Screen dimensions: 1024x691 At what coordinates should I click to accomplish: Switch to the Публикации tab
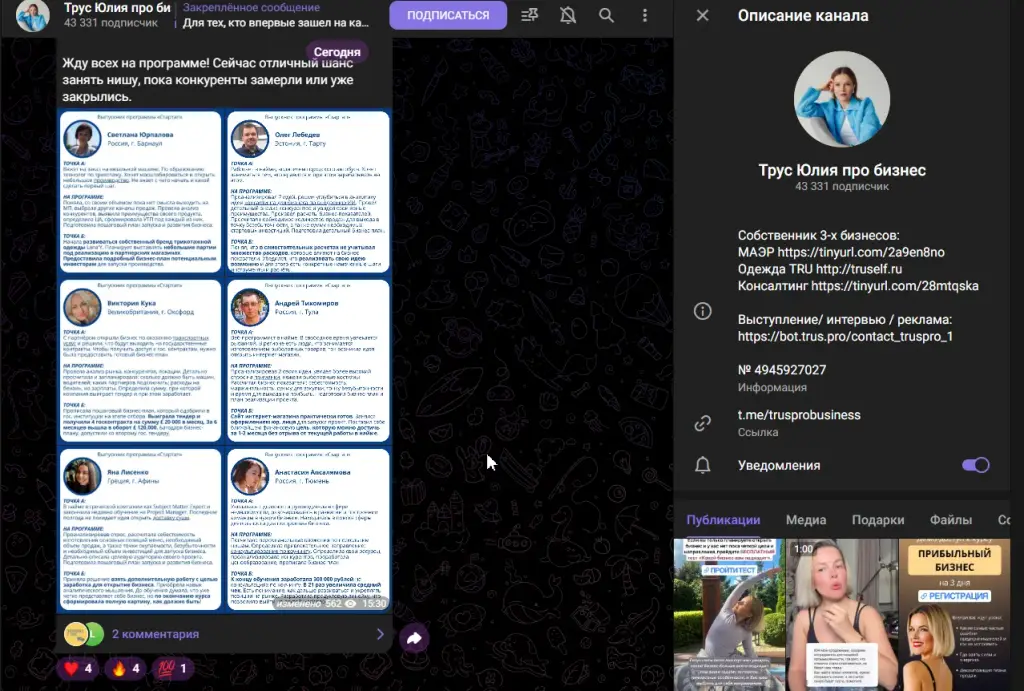click(x=723, y=520)
